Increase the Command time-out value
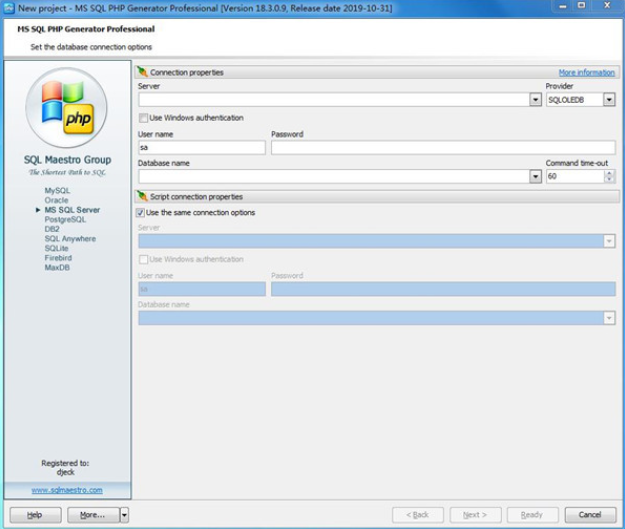Screen dimensions: 625x529 [609, 172]
